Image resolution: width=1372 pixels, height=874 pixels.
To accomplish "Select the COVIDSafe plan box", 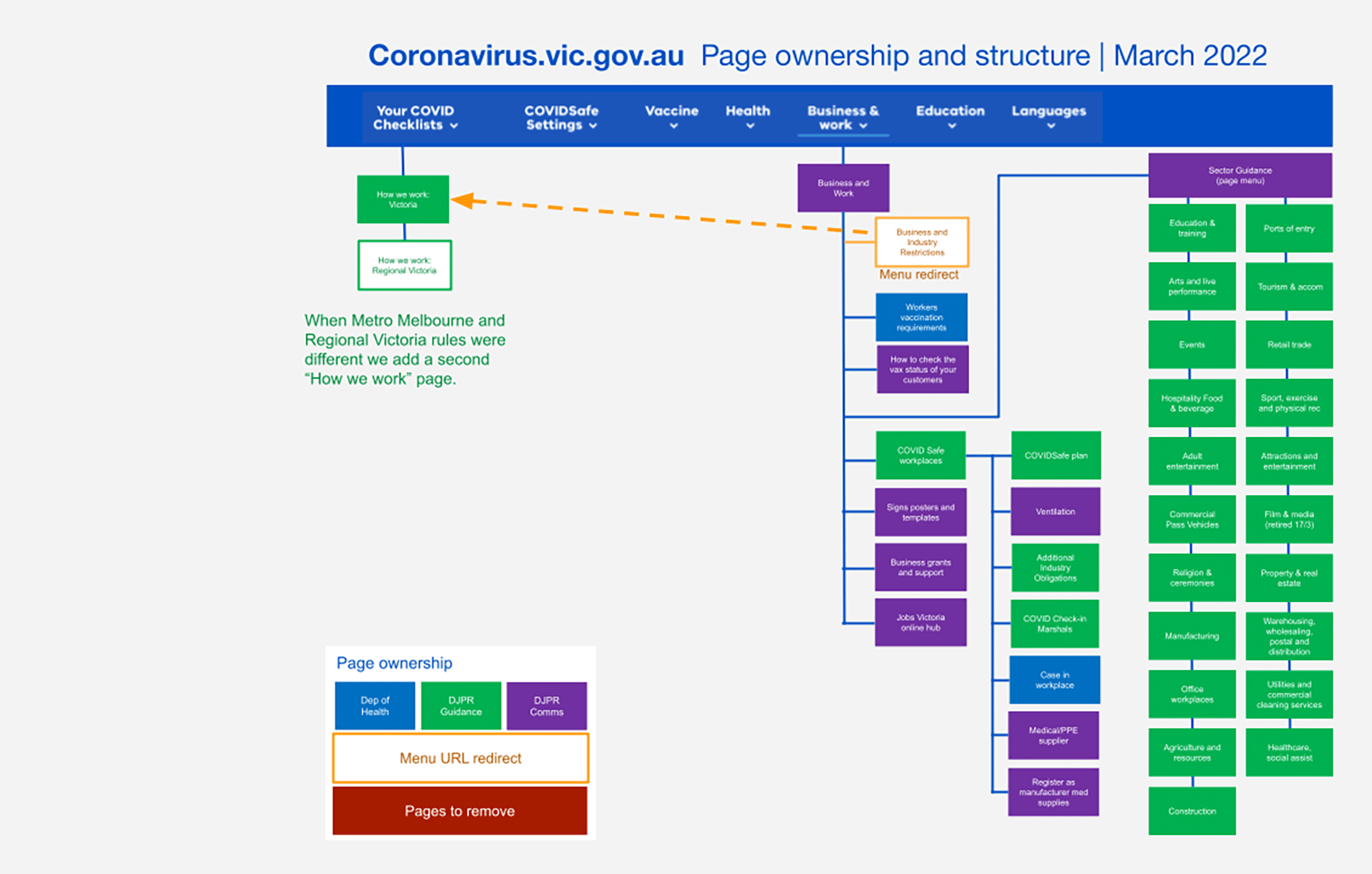I will (x=1056, y=456).
